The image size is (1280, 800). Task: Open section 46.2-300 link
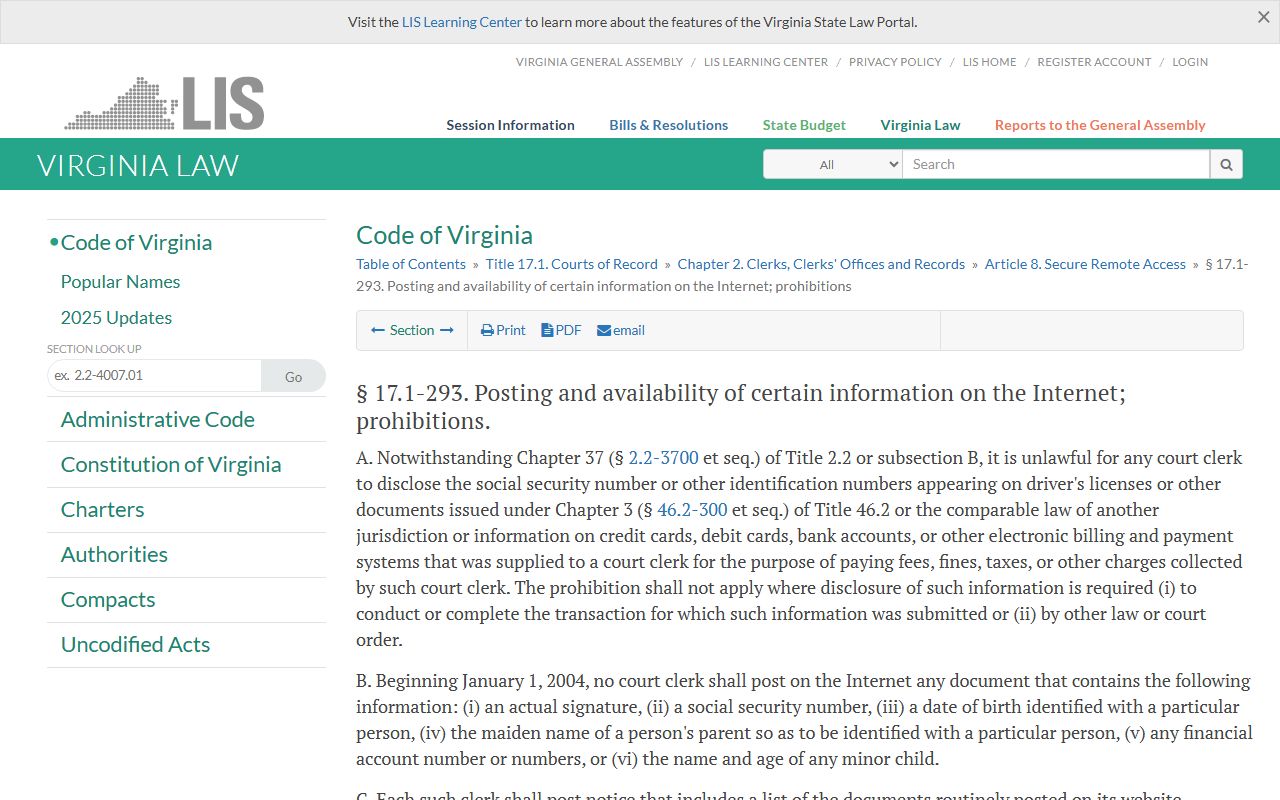(x=692, y=510)
